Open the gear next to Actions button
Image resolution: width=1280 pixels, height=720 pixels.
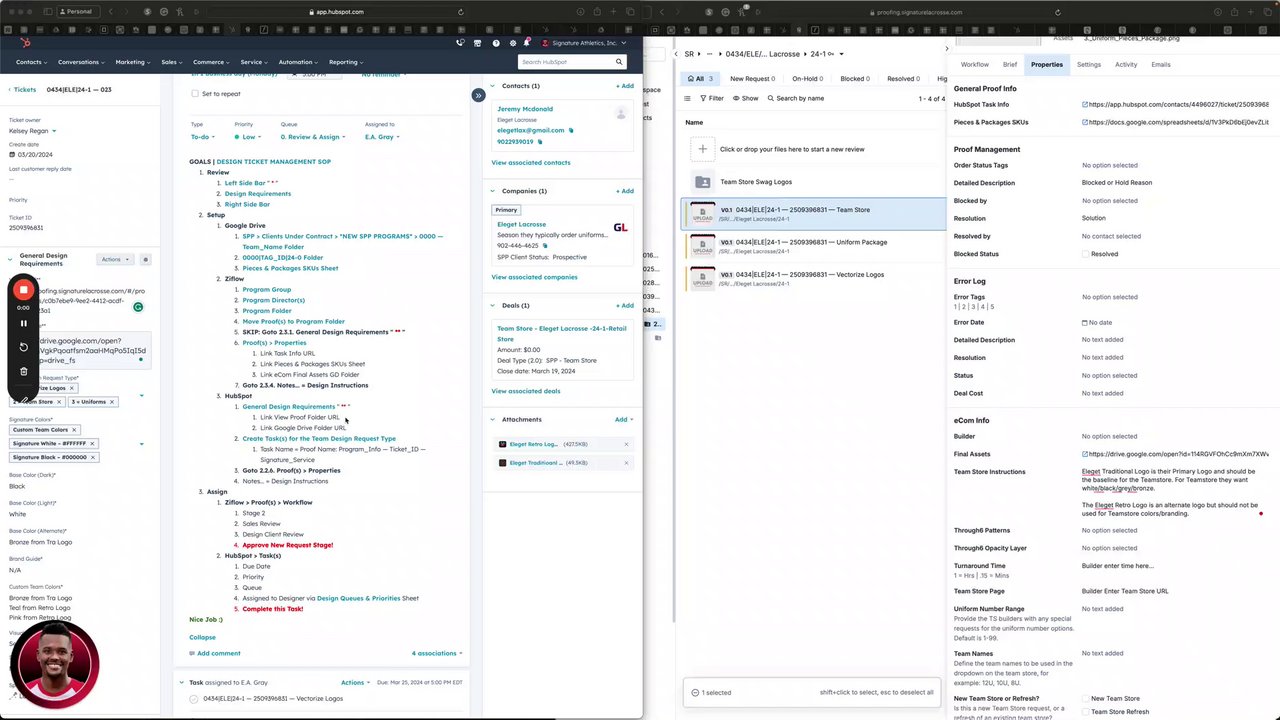point(145,260)
